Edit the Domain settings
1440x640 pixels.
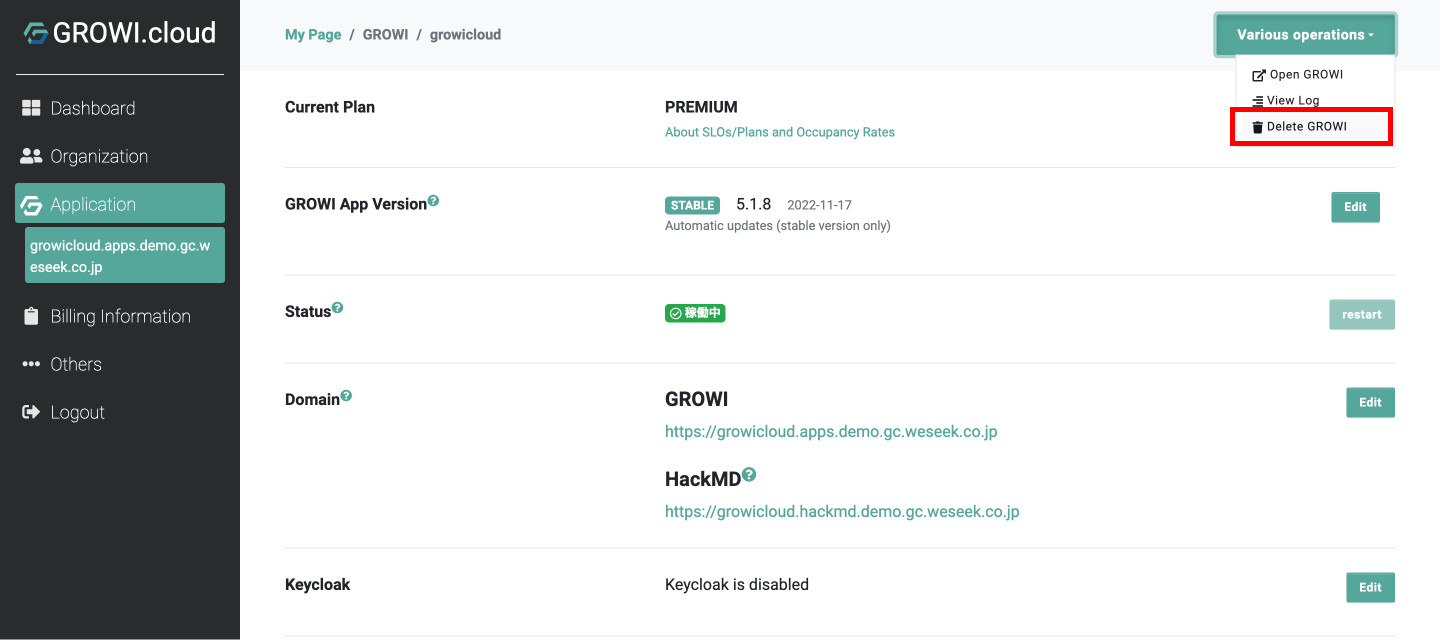1370,402
